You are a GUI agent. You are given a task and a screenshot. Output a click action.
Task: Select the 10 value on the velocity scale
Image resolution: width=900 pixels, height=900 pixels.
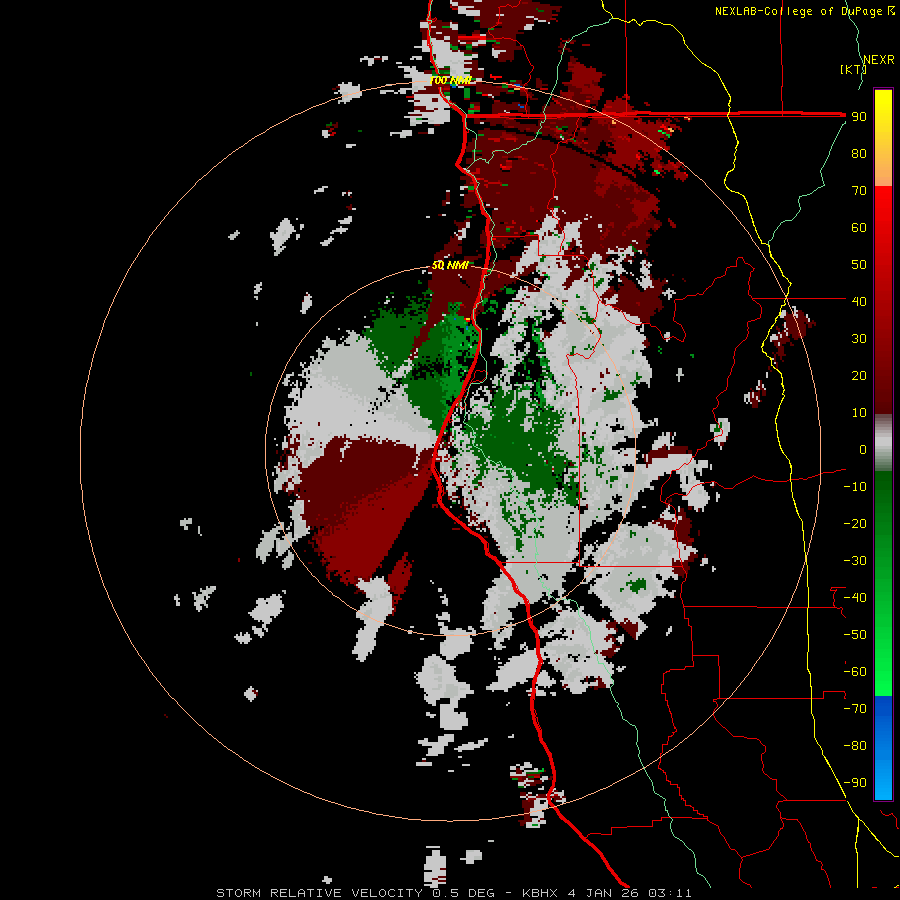pos(859,413)
